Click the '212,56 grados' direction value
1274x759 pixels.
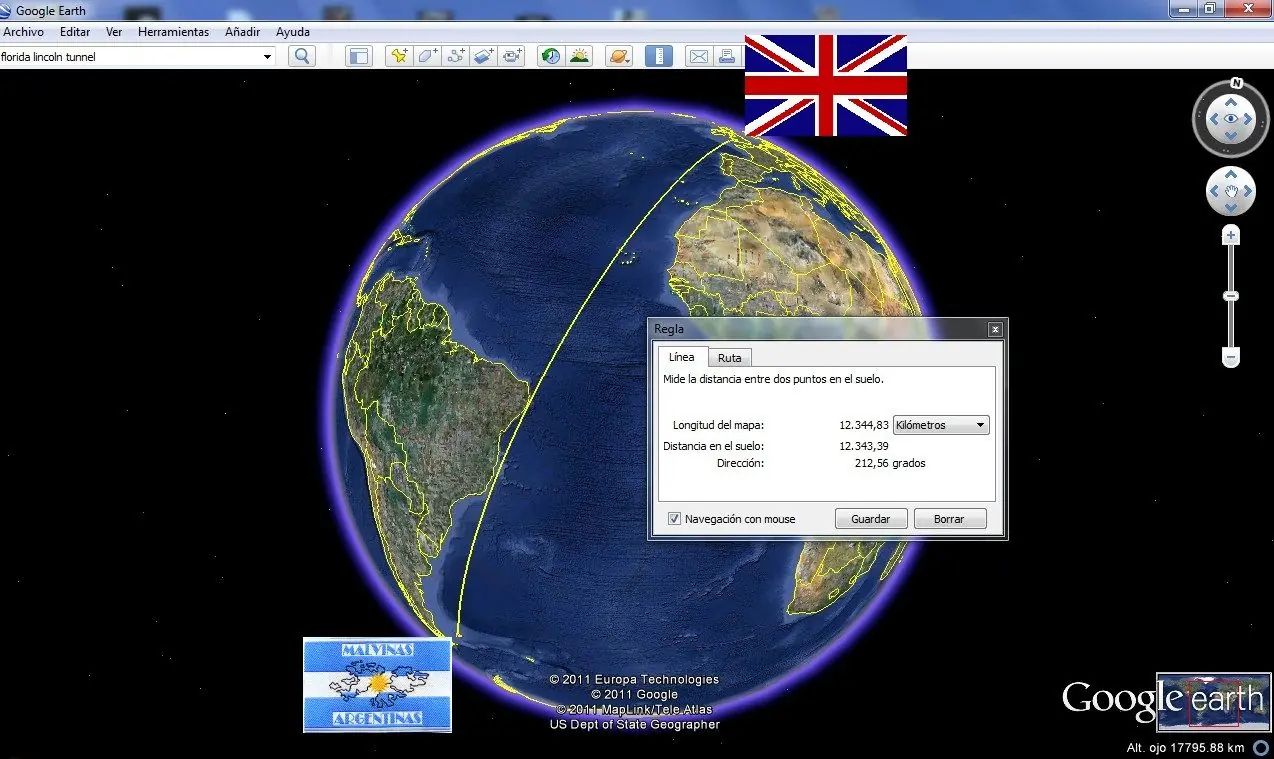tap(890, 463)
